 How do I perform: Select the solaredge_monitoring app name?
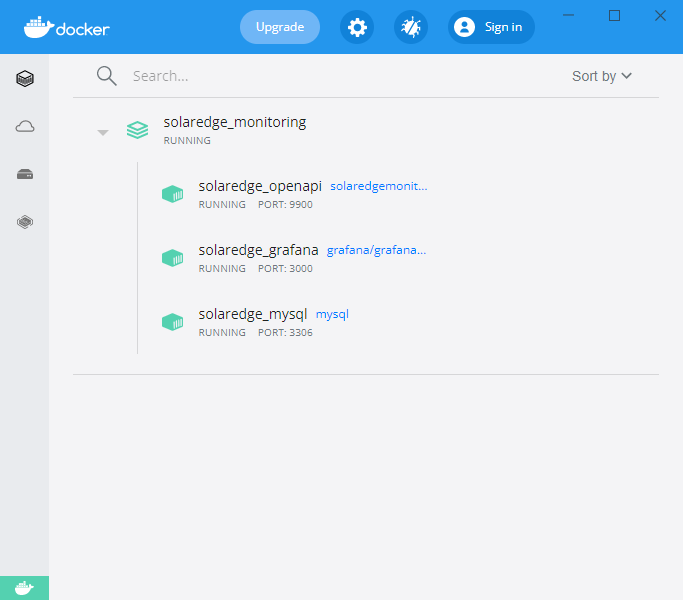235,122
